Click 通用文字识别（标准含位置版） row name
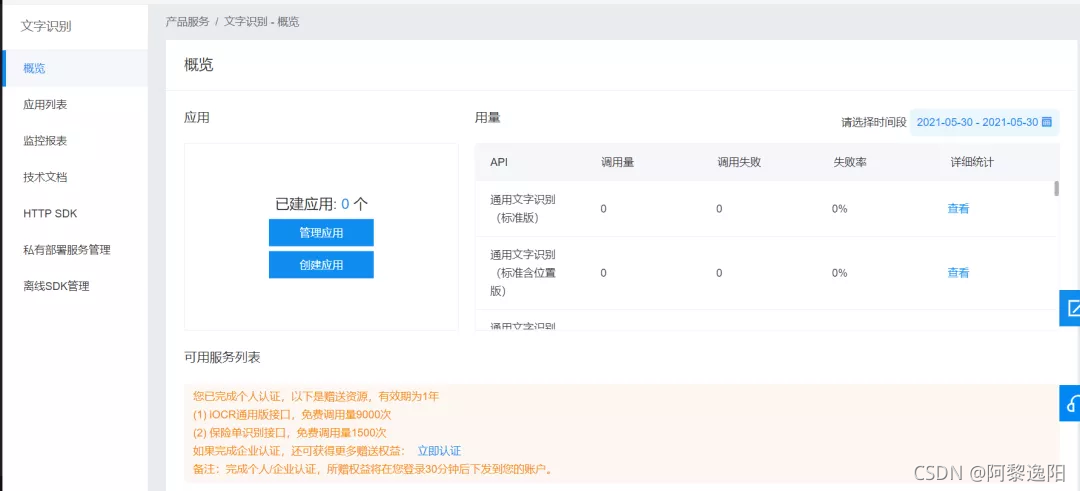1080x491 pixels. tap(523, 273)
